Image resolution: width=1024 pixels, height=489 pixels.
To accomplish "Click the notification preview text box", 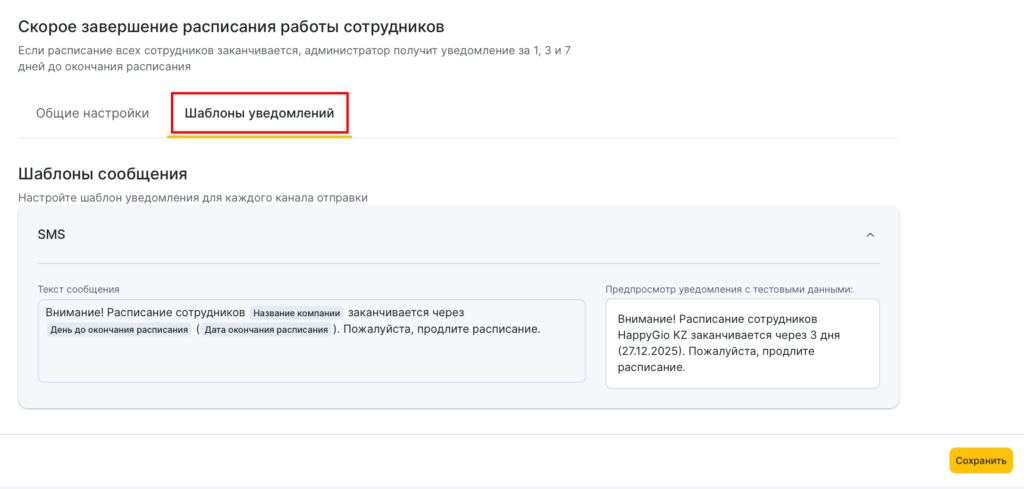I will [742, 343].
